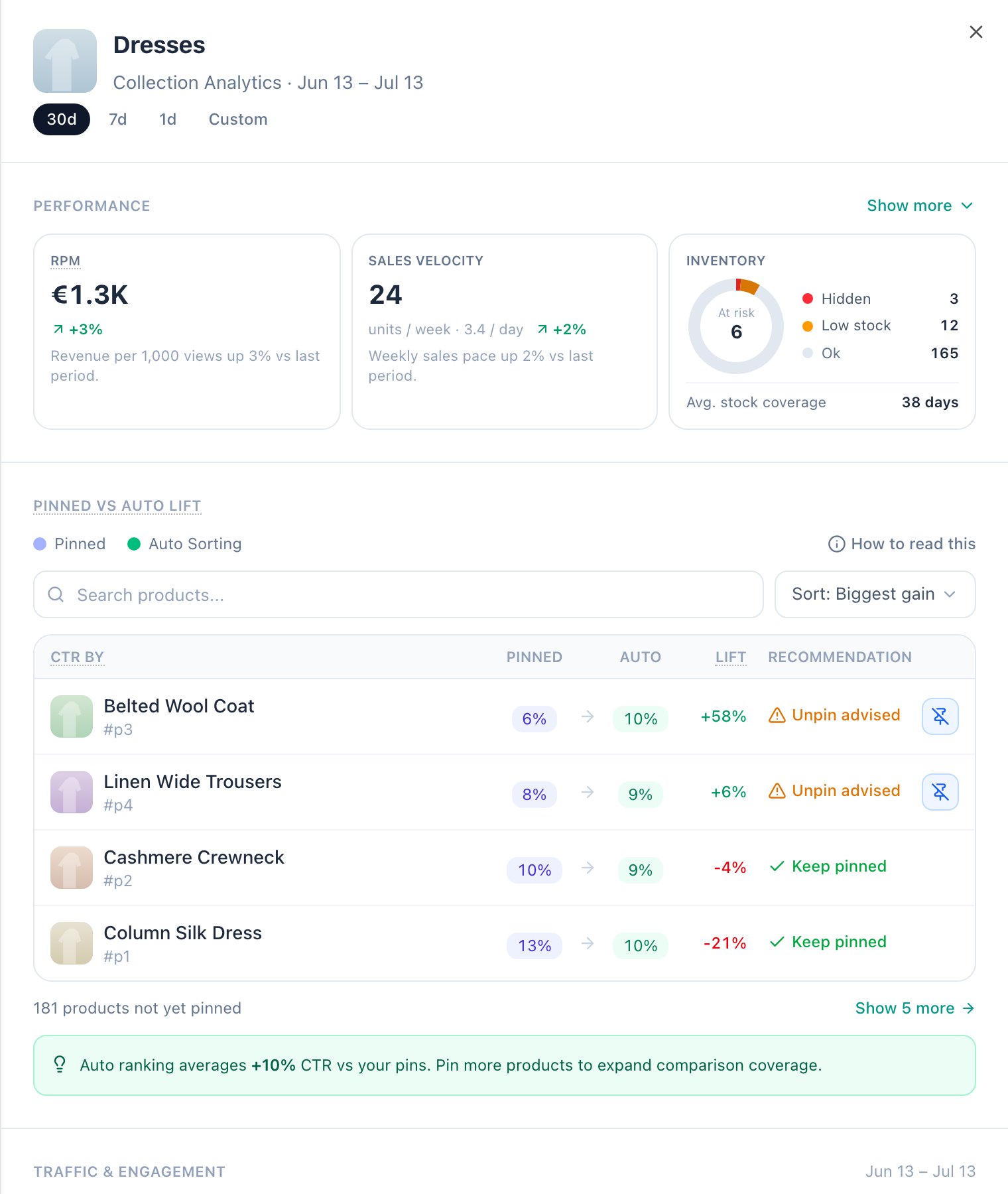
Task: Click the Column Silk Dress thumbnail
Action: coord(72,943)
